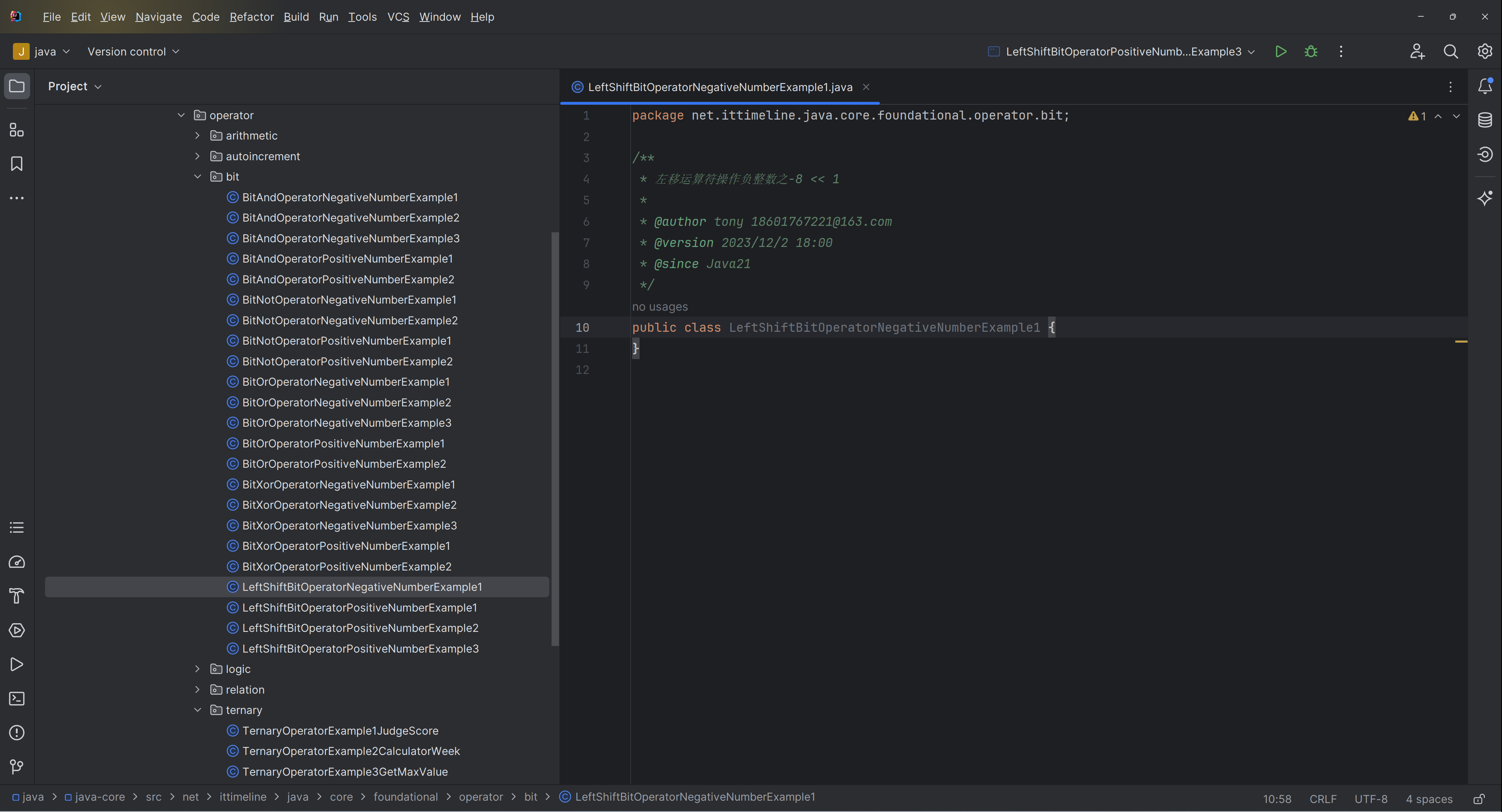1502x812 pixels.
Task: Select BitAndOperatorNegativeNumberExample1 in the tree
Action: point(350,198)
